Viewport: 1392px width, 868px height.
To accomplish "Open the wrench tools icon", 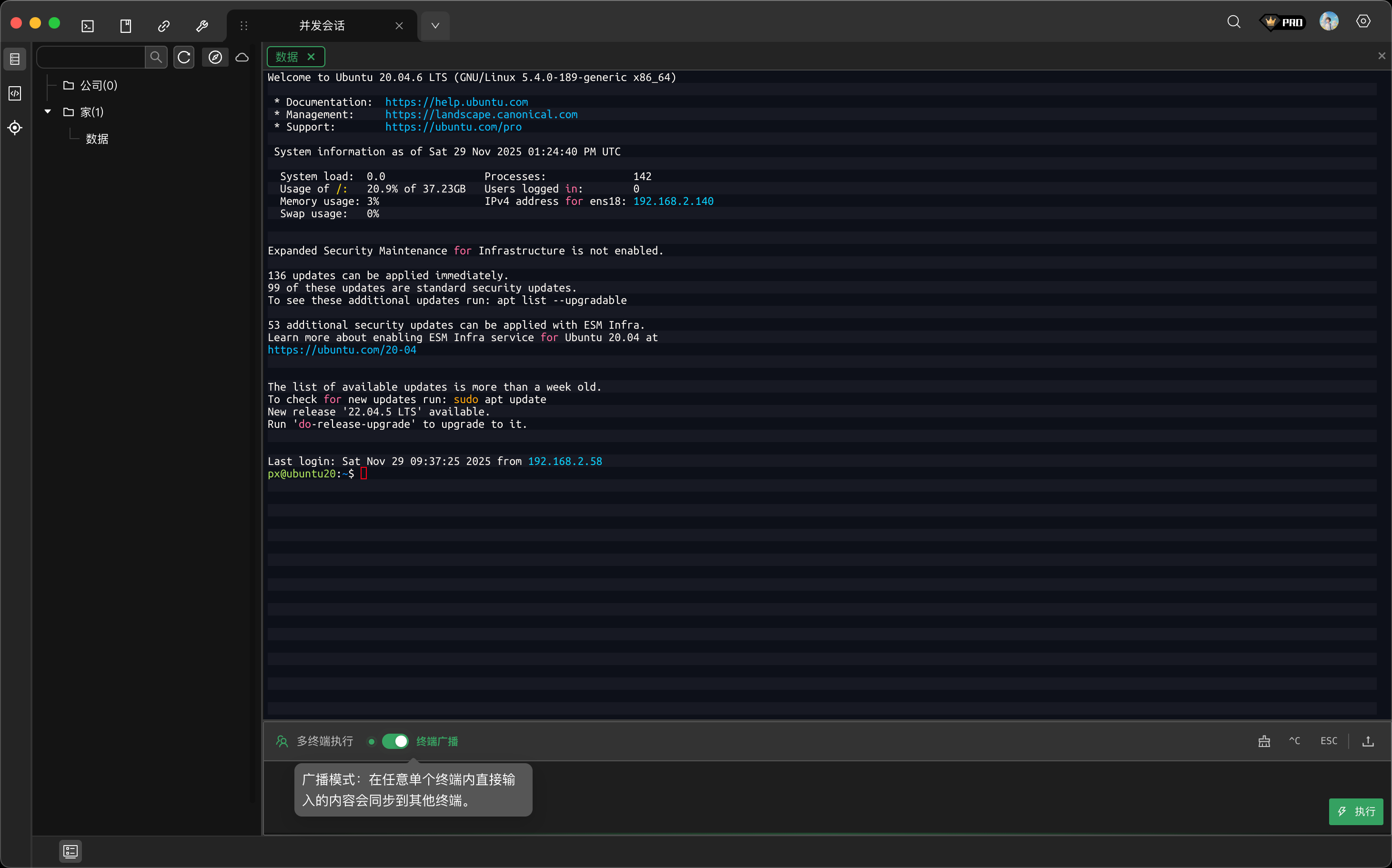I will [202, 26].
